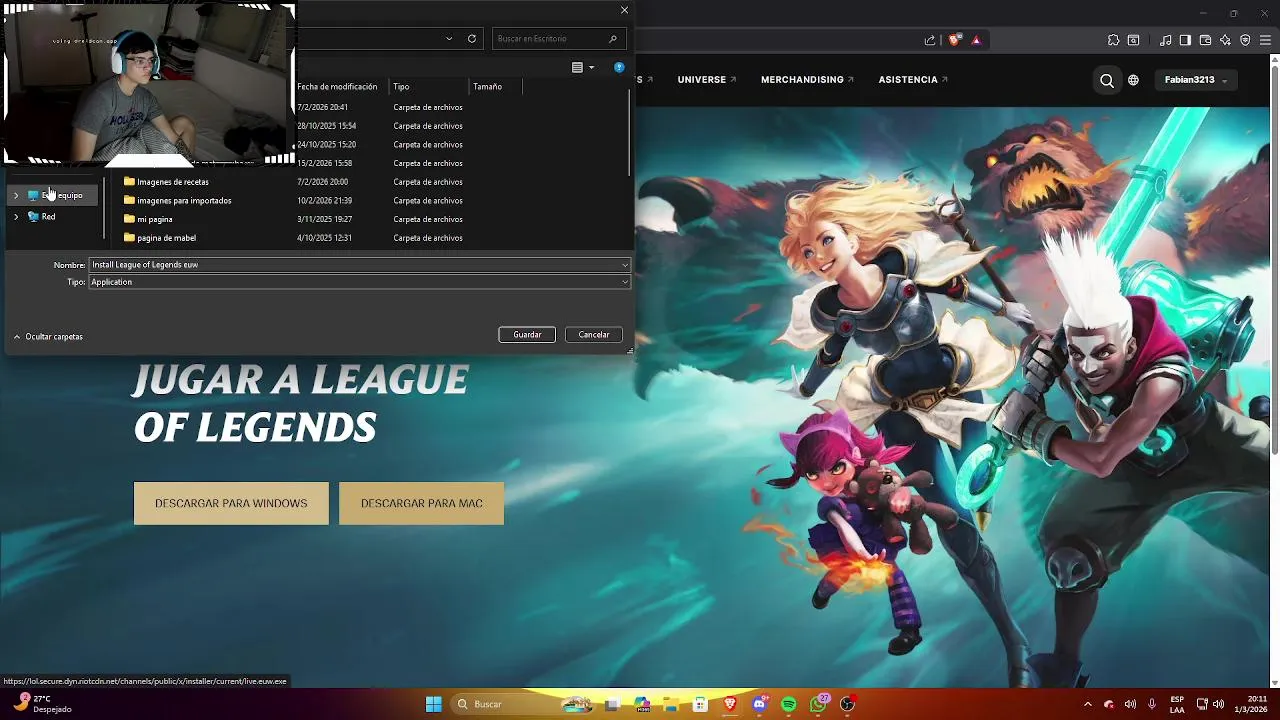Select the 'equipo' item in navigation tree
The width and height of the screenshot is (1280, 720).
point(55,195)
